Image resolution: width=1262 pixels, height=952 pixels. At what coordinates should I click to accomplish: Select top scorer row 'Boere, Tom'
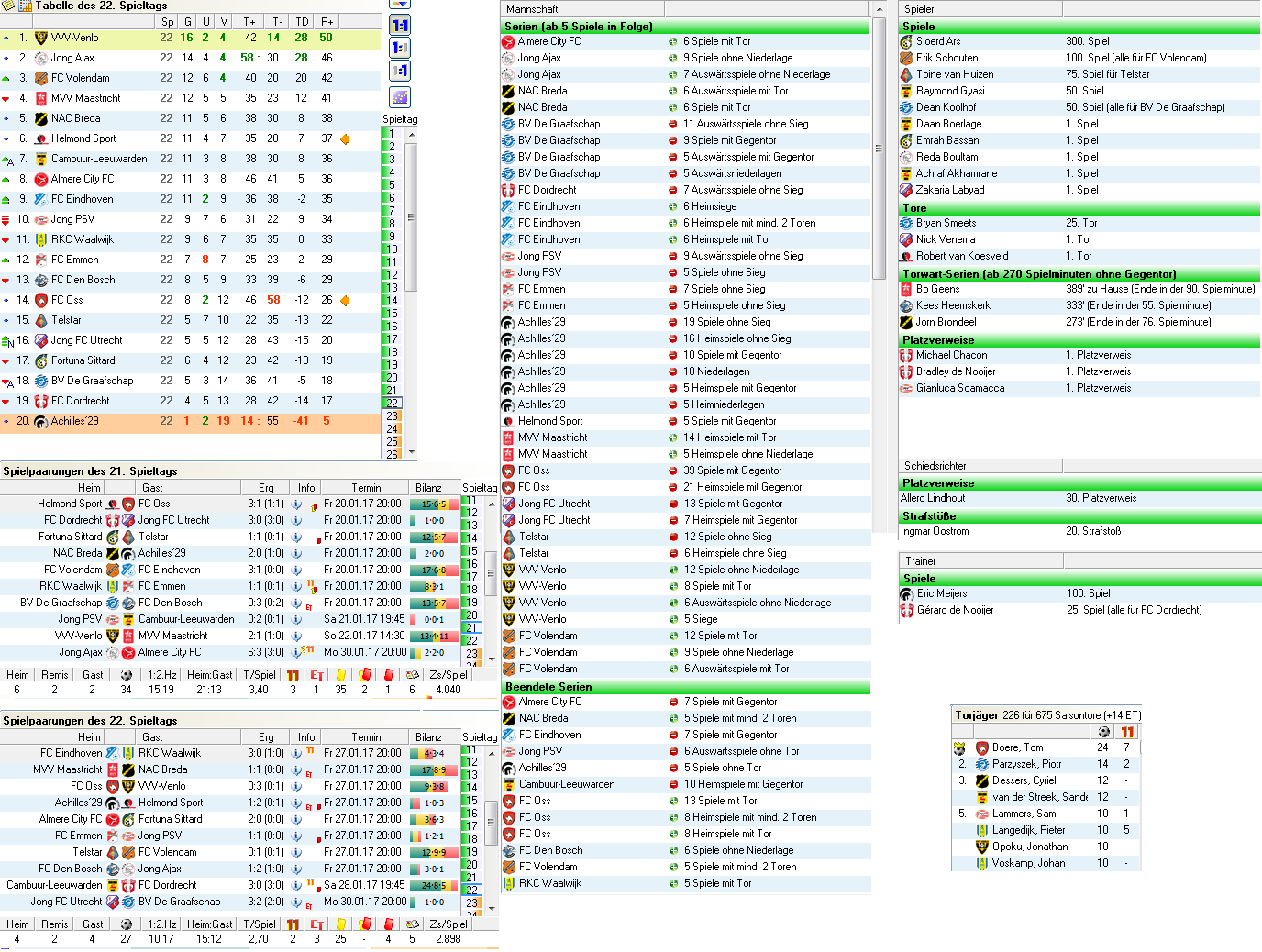click(1046, 747)
